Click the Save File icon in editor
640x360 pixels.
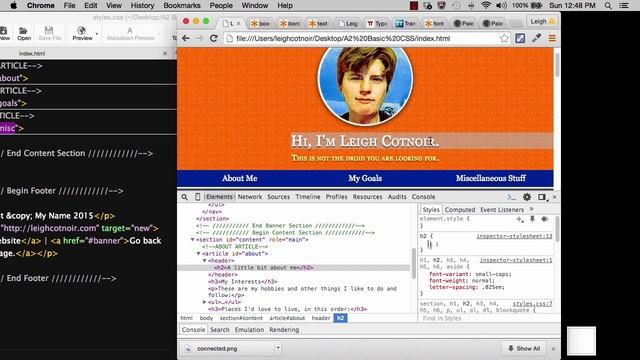click(x=49, y=33)
